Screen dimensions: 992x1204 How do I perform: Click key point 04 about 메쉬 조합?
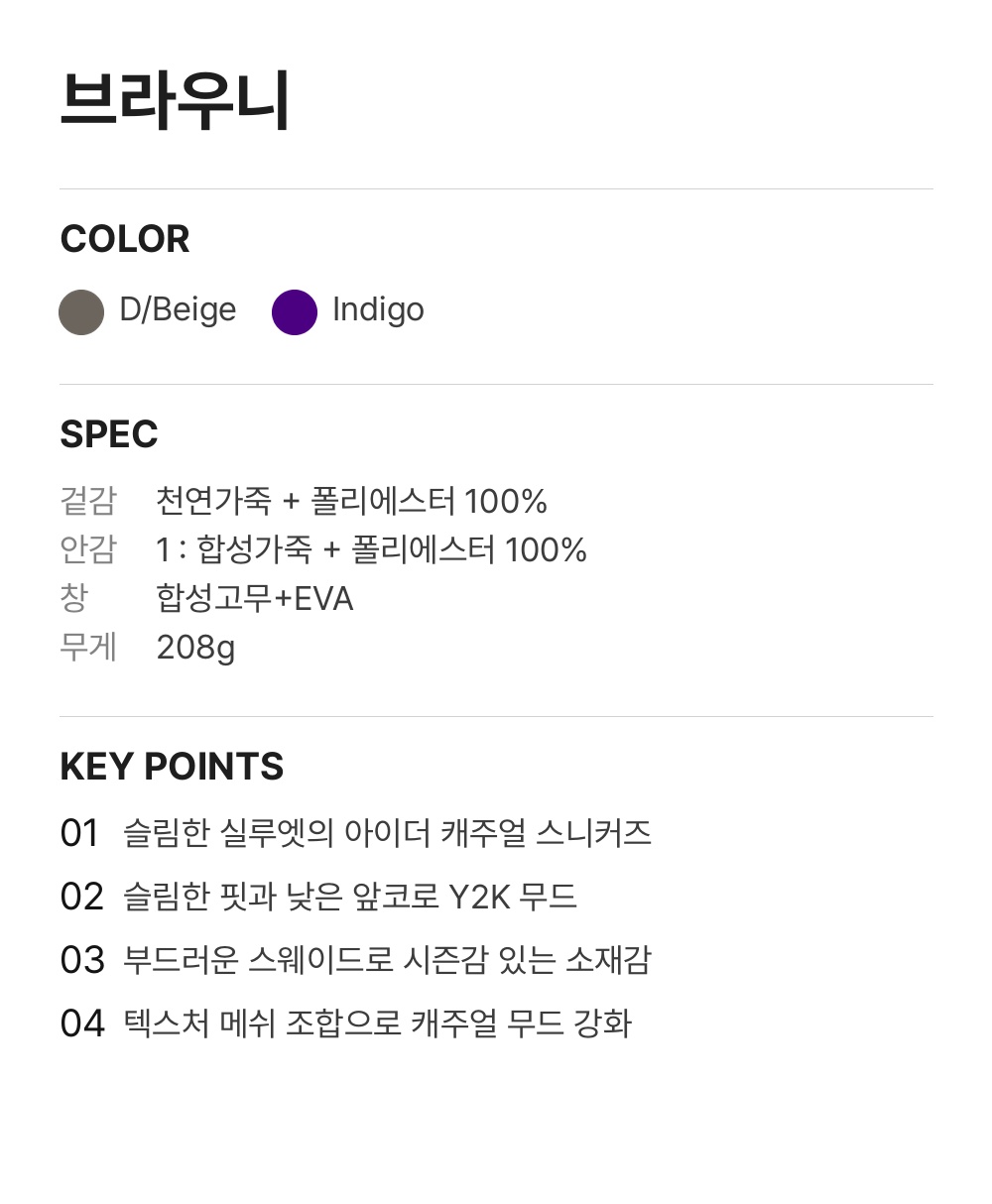[x=346, y=1023]
